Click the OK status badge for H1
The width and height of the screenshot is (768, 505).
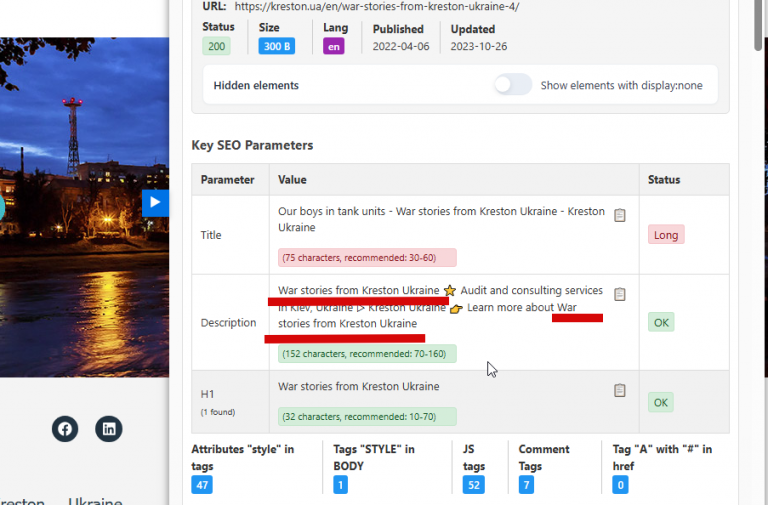coord(661,403)
